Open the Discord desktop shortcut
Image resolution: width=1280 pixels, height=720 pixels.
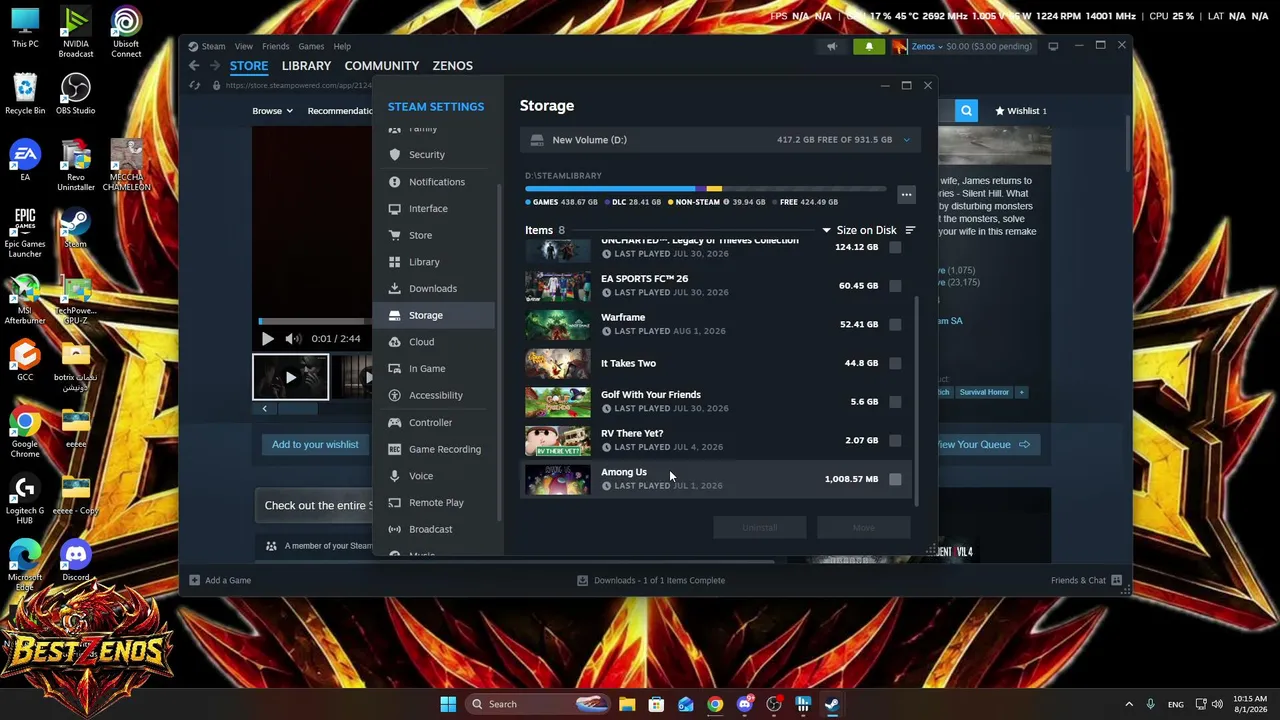(76, 562)
